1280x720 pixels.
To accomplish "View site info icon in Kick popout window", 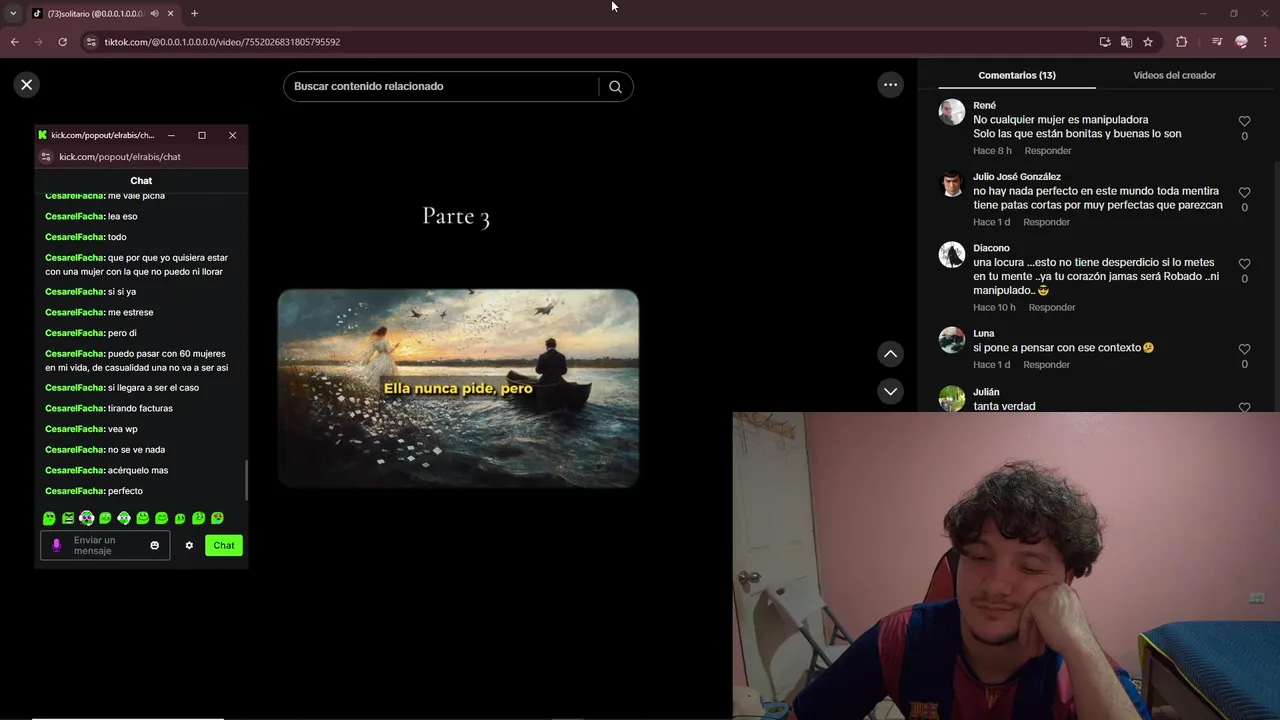I will click(x=45, y=157).
